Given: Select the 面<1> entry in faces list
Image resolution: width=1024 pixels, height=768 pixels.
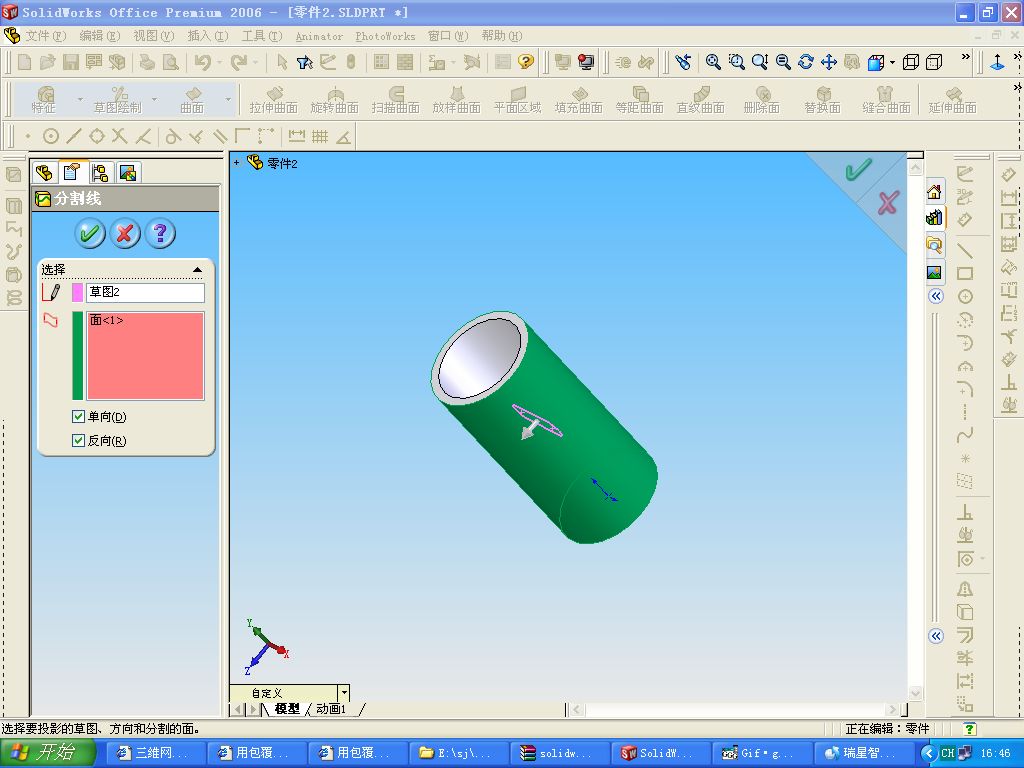Looking at the screenshot, I should tap(106, 320).
